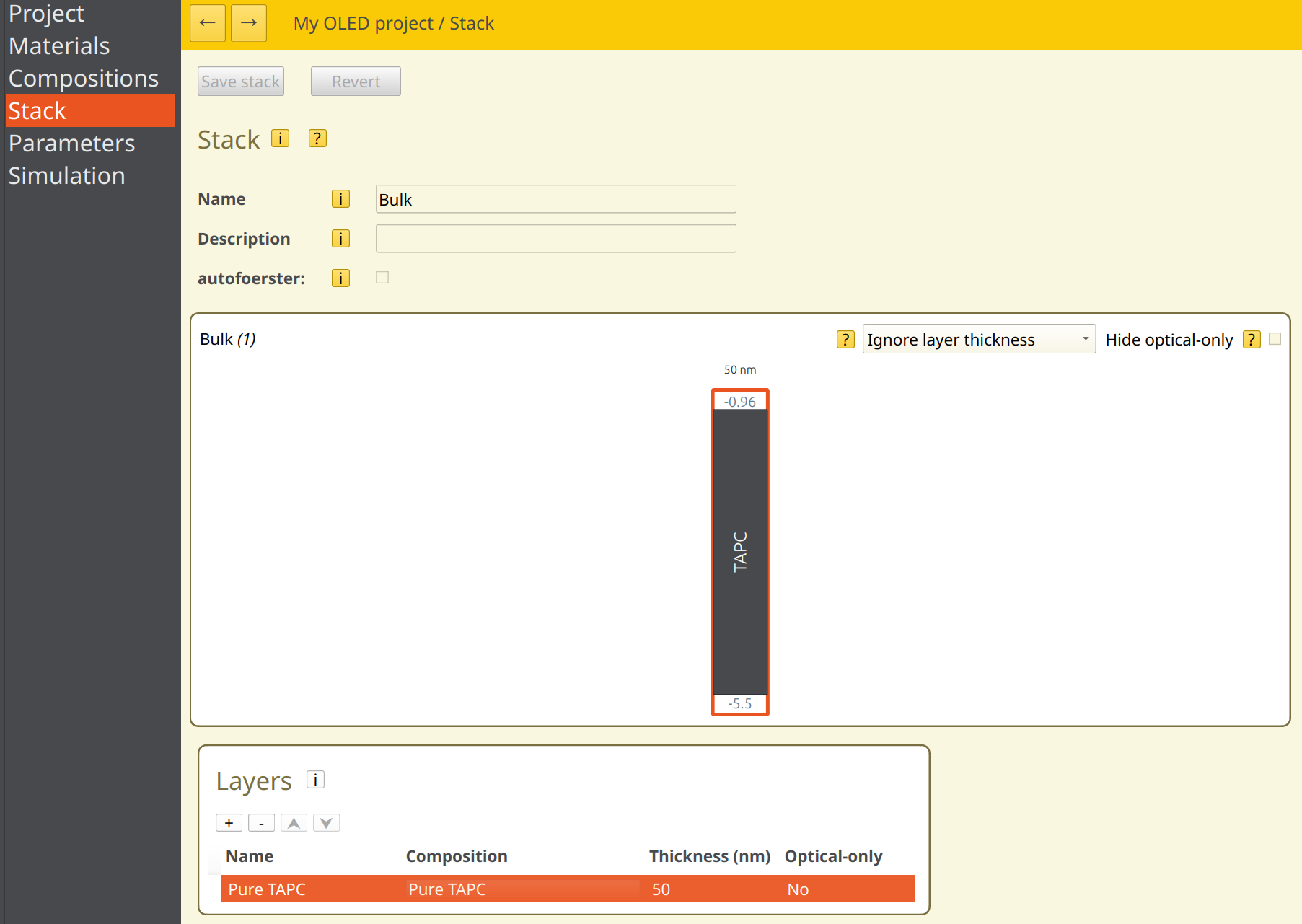Viewport: 1302px width, 924px height.
Task: Remove the layer with minus button
Action: click(x=261, y=823)
